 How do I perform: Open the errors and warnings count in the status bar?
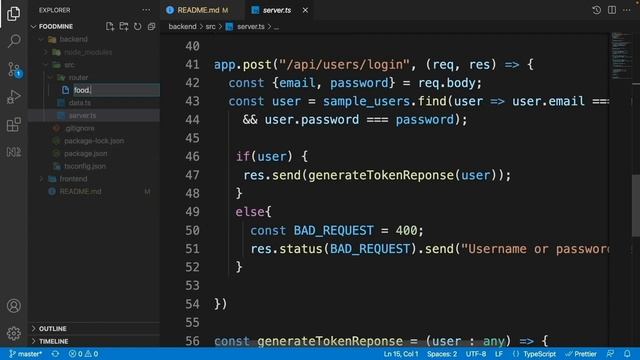point(83,354)
